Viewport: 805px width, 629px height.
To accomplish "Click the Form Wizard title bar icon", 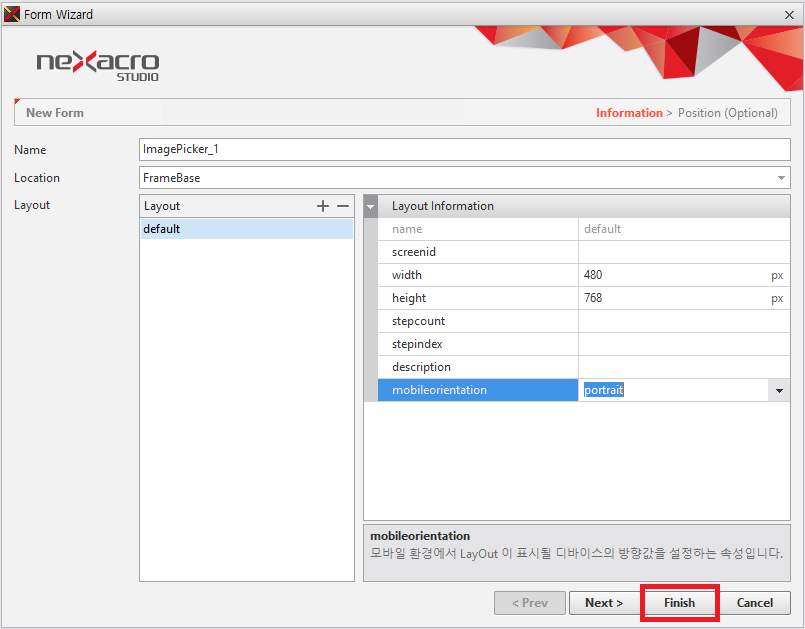I will pyautogui.click(x=12, y=13).
